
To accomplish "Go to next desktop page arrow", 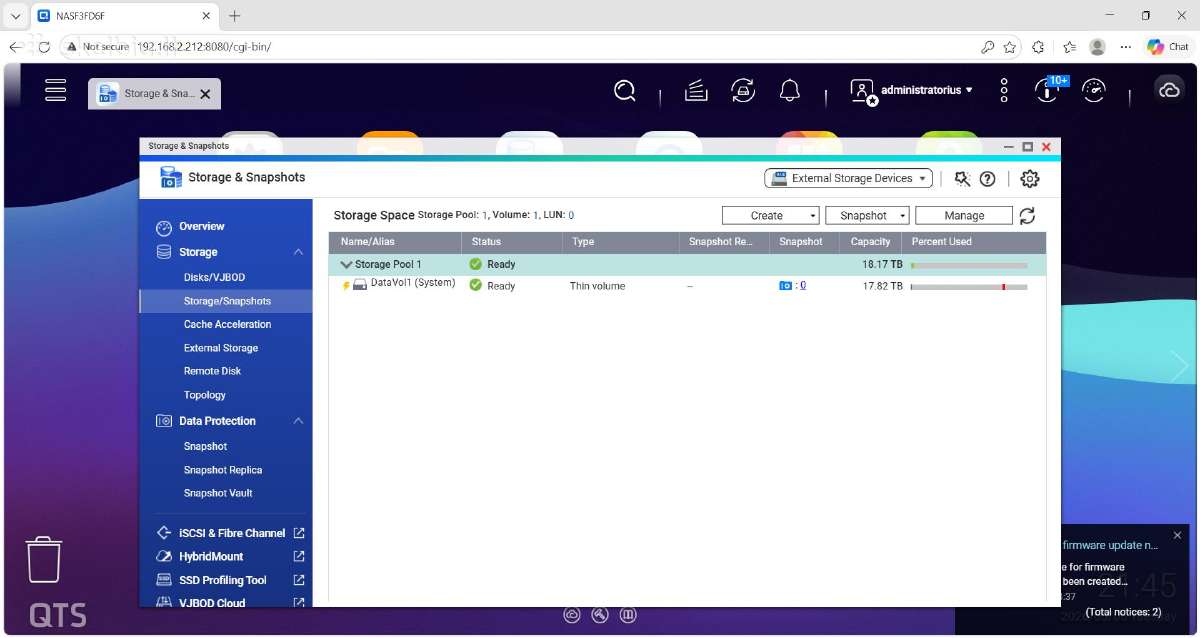I will coord(1180,367).
